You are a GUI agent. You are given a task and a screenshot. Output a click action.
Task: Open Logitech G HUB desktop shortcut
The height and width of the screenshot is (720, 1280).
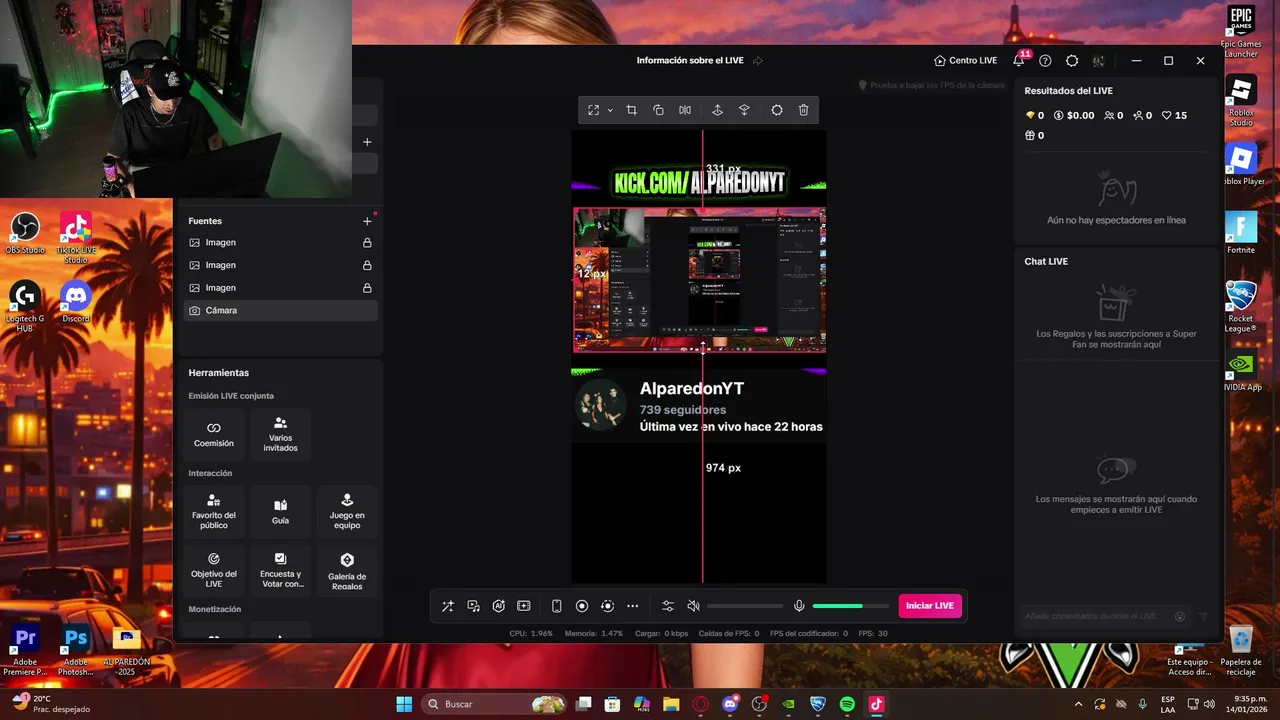(25, 306)
